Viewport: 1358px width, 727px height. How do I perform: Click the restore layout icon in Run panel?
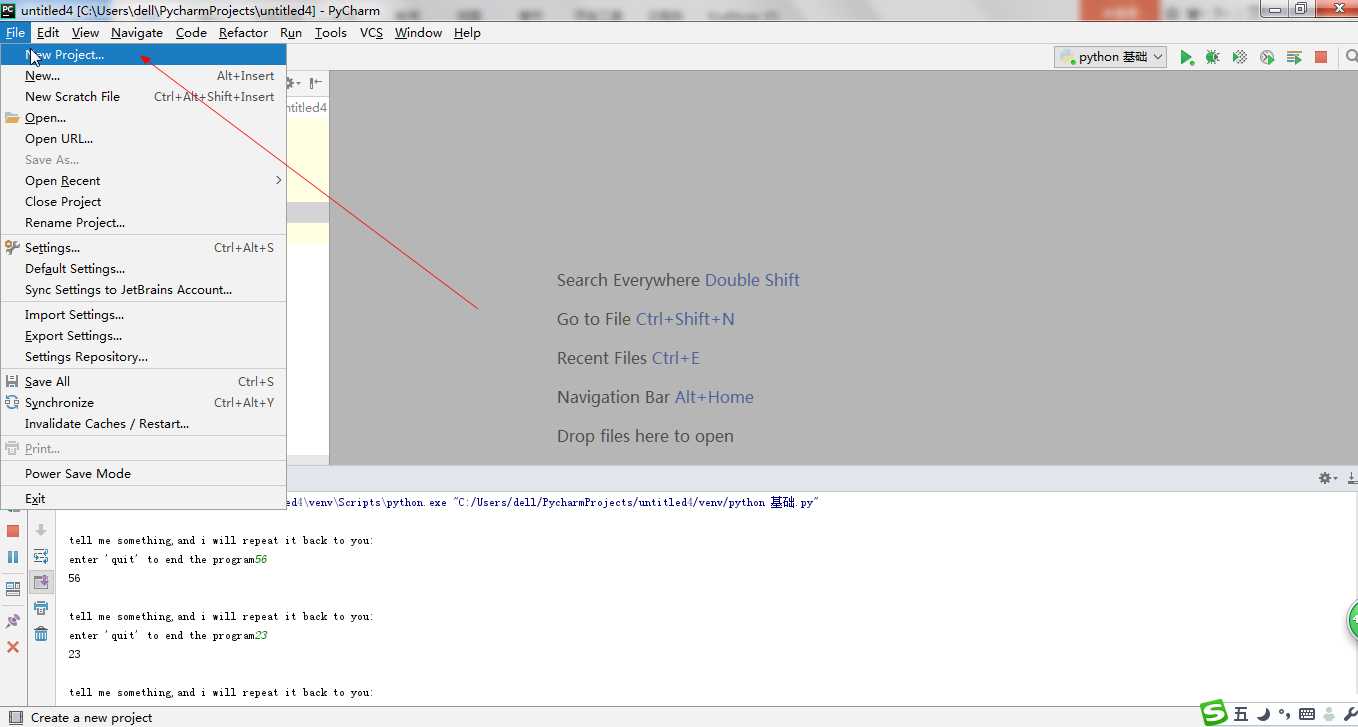(13, 589)
